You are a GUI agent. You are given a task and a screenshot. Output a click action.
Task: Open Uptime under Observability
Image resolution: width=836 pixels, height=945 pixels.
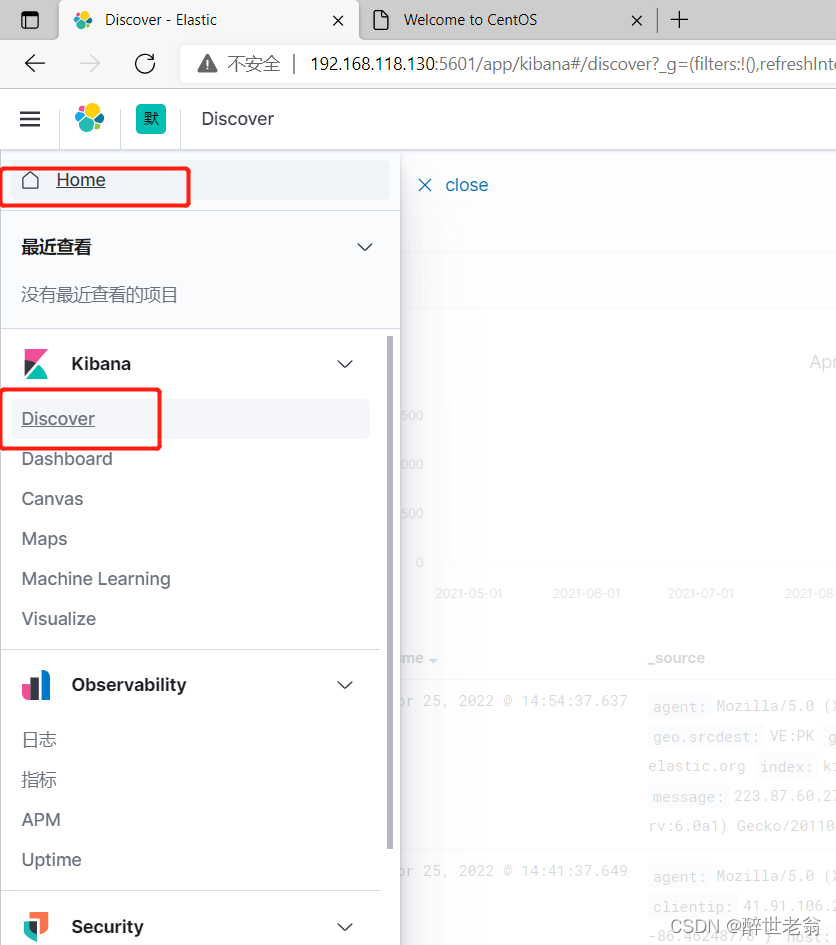tap(51, 860)
